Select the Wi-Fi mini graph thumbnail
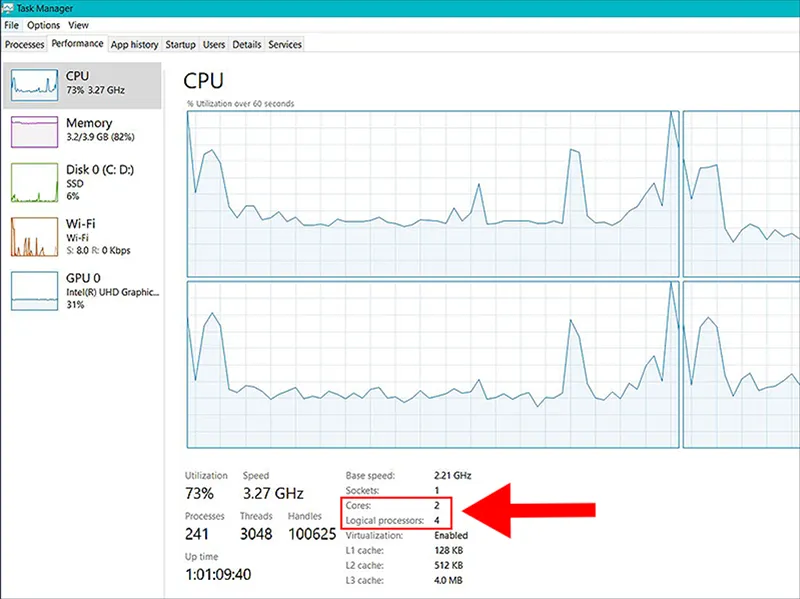Viewport: 800px width, 599px height. pyautogui.click(x=34, y=237)
